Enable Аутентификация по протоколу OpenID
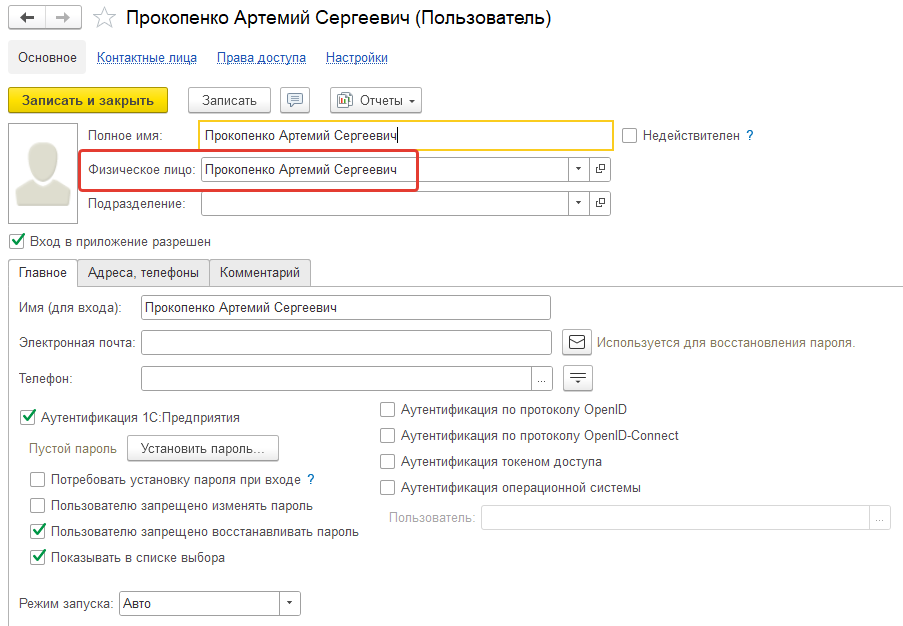903x626 pixels. pyautogui.click(x=388, y=409)
